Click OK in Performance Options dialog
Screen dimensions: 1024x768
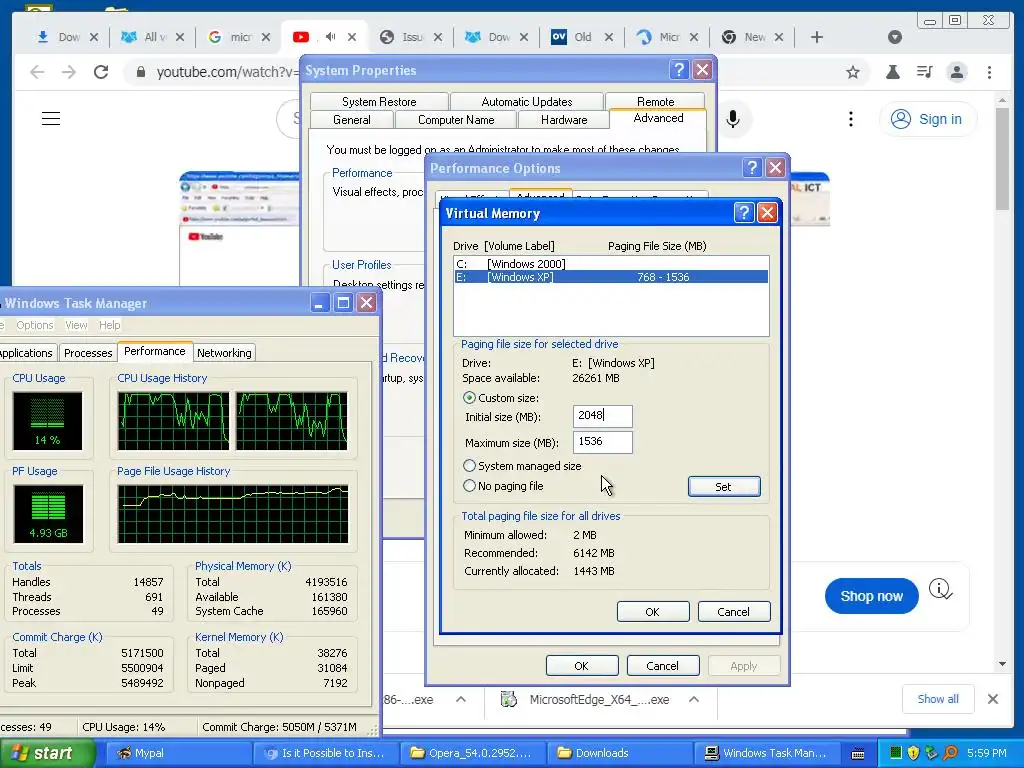[581, 666]
